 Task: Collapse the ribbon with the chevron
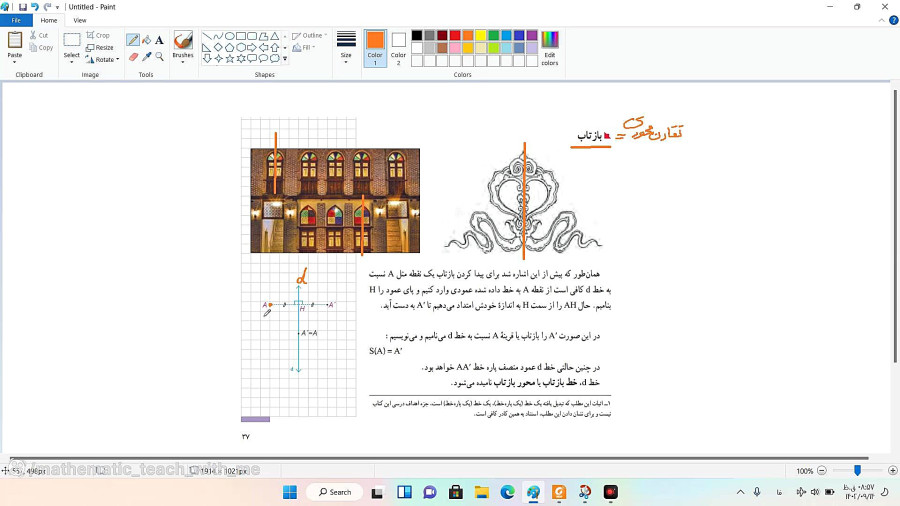pos(882,20)
